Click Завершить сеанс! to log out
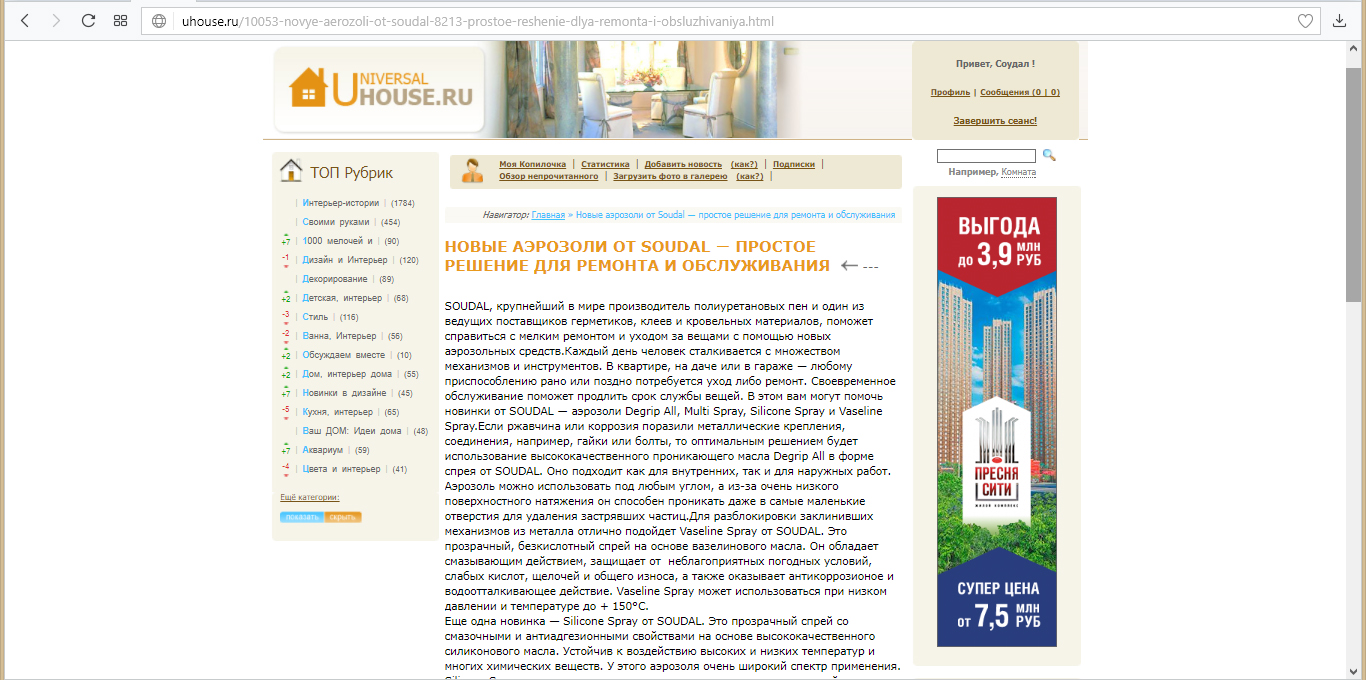The width and height of the screenshot is (1366, 680). coord(995,121)
